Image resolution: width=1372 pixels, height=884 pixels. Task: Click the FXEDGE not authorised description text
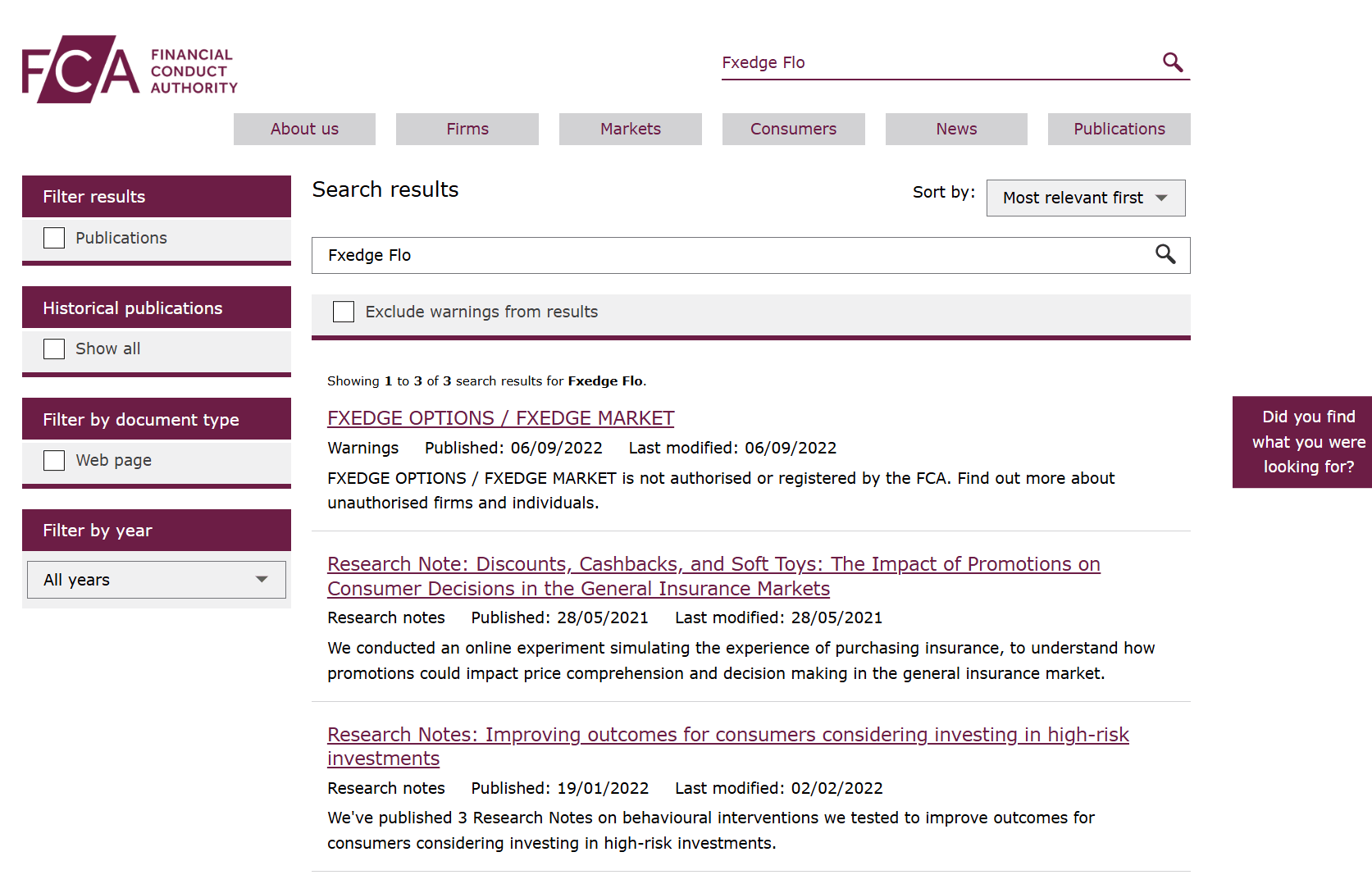point(721,490)
